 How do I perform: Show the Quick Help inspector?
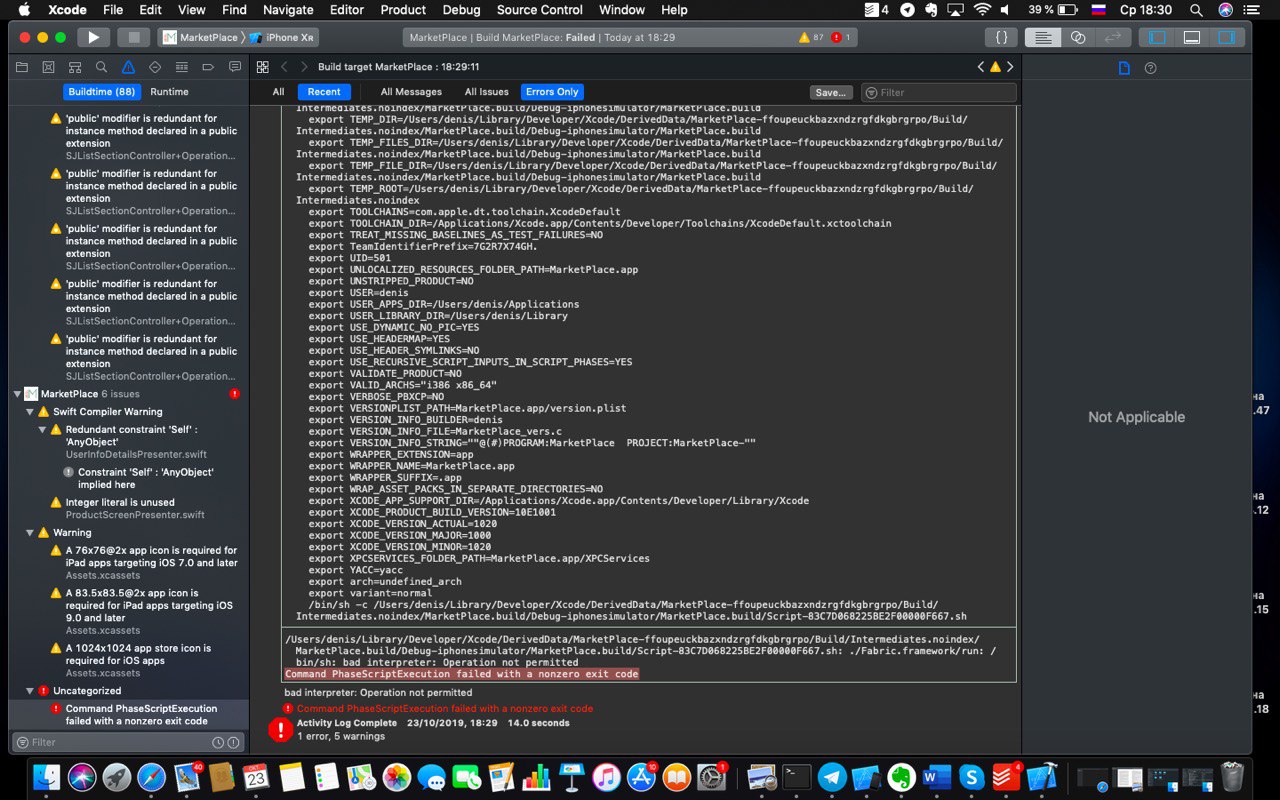pos(1150,68)
